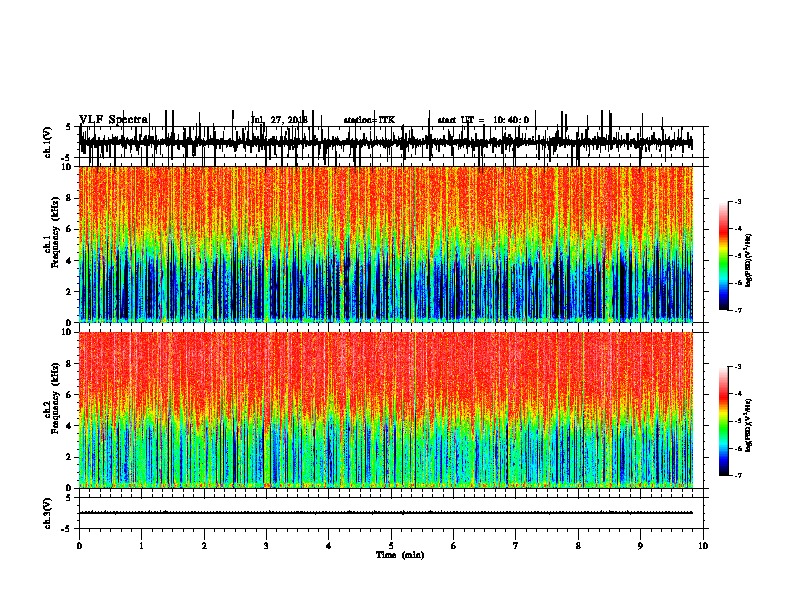Click the "-3" label on ch.1 colorbar
Screen dimensions: 792x612
[738, 201]
